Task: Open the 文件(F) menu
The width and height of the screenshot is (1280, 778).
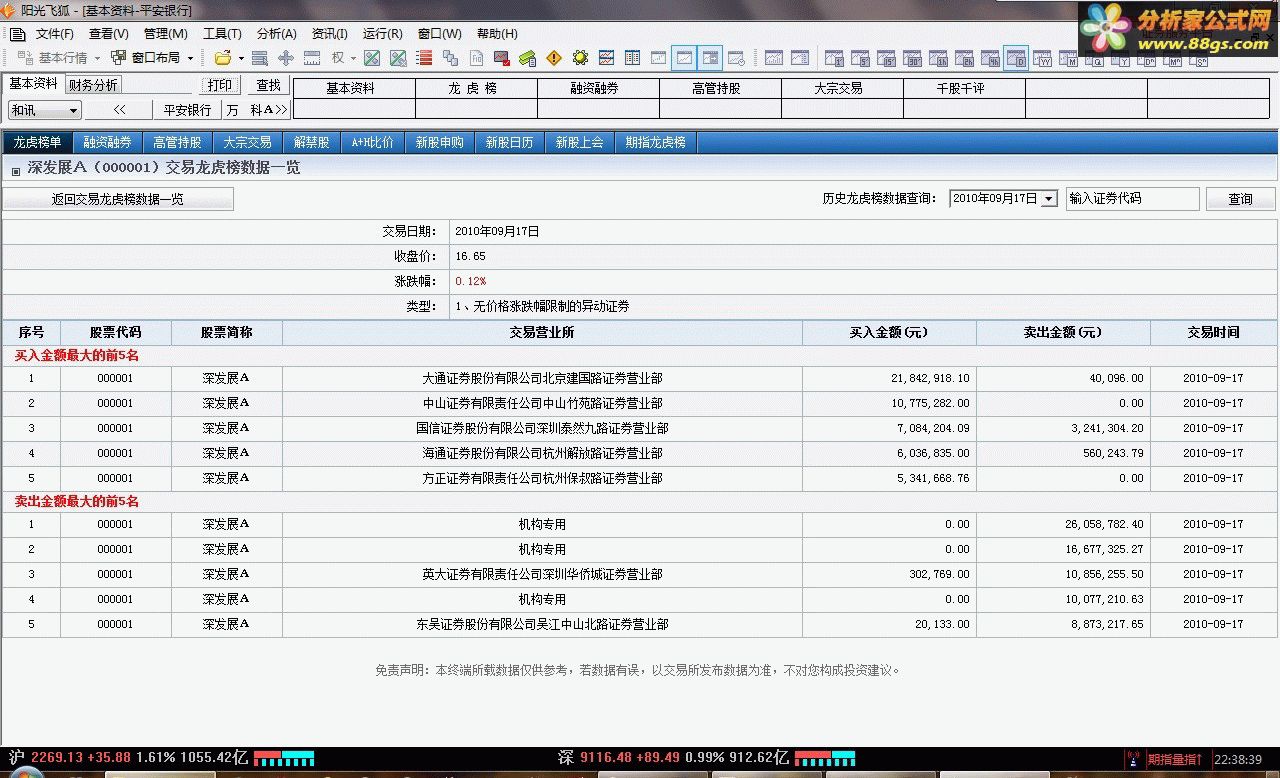Action: [x=54, y=34]
